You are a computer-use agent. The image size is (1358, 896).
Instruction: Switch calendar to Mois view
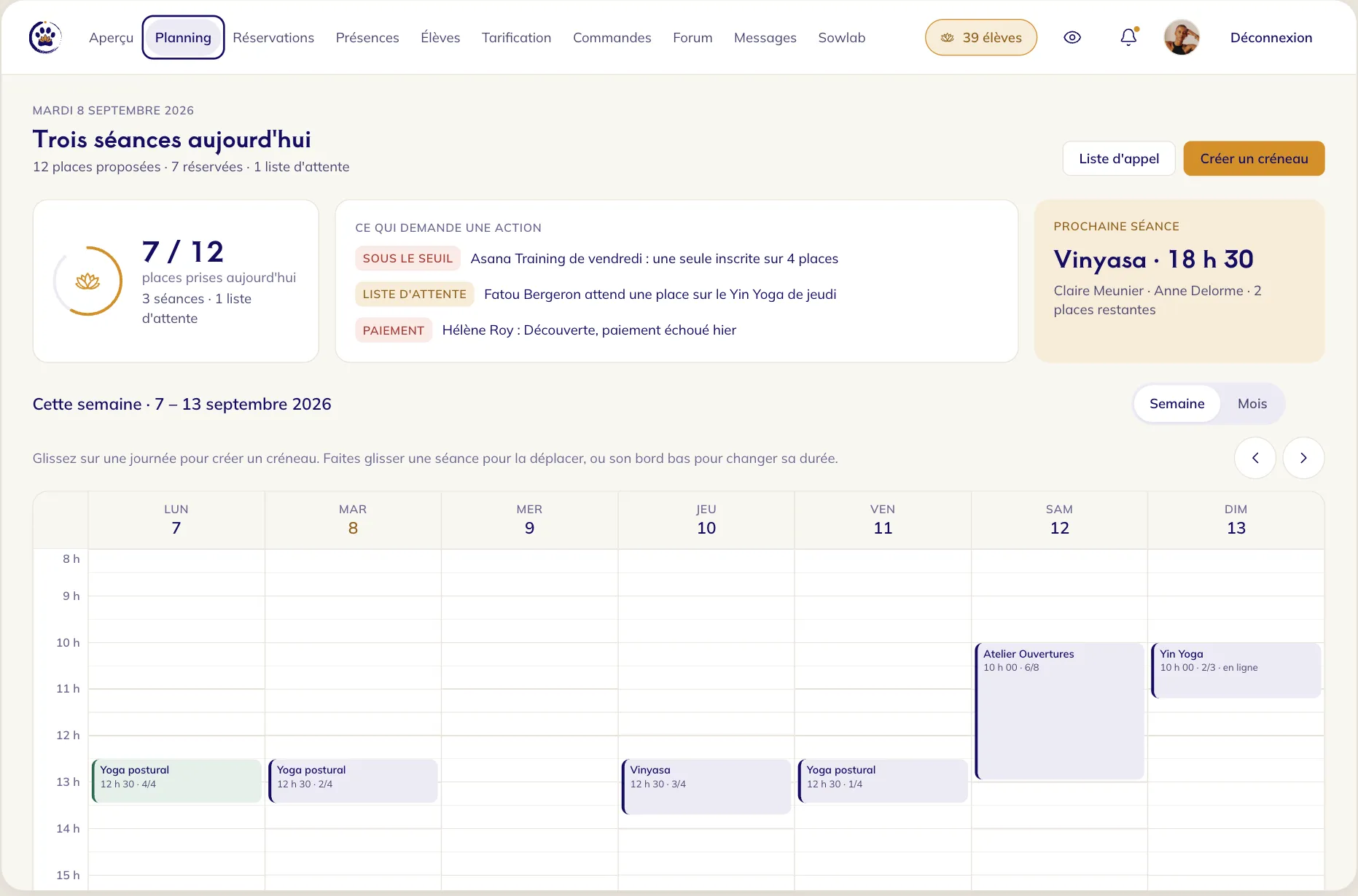tap(1252, 403)
